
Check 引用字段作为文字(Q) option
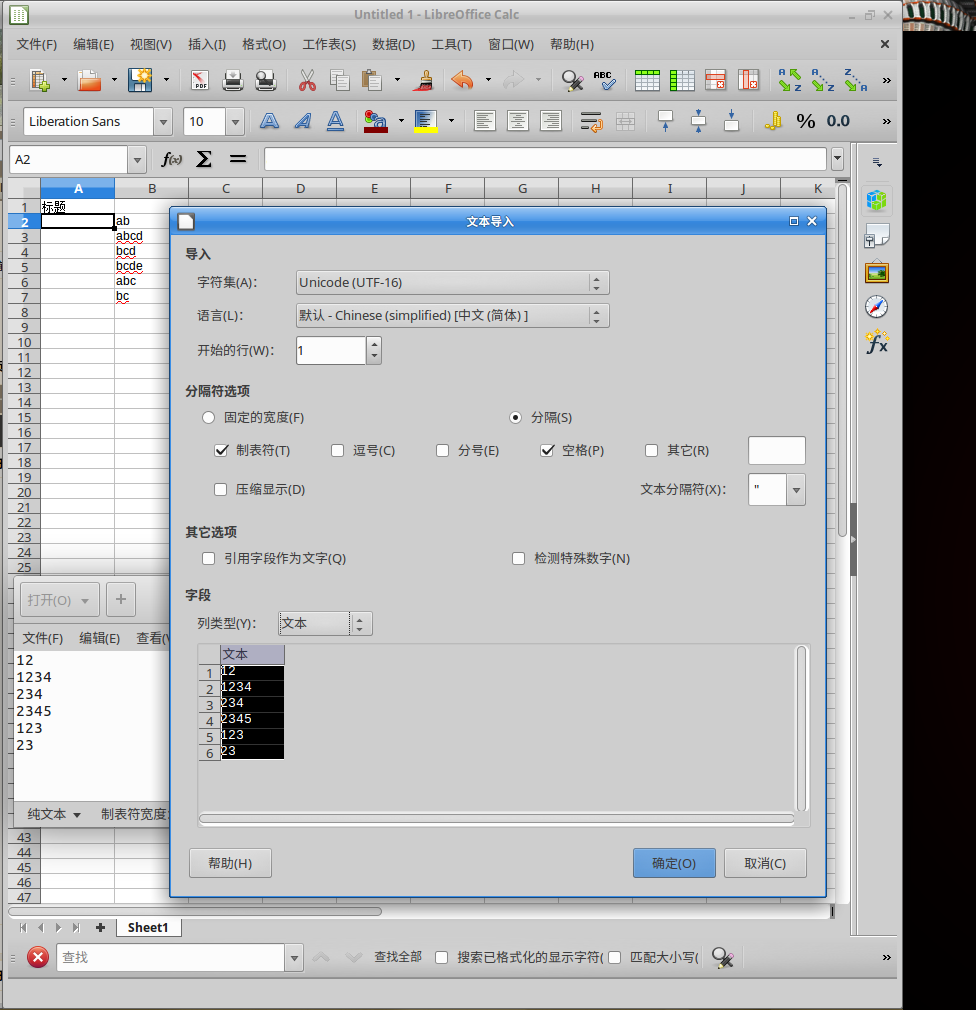click(209, 558)
